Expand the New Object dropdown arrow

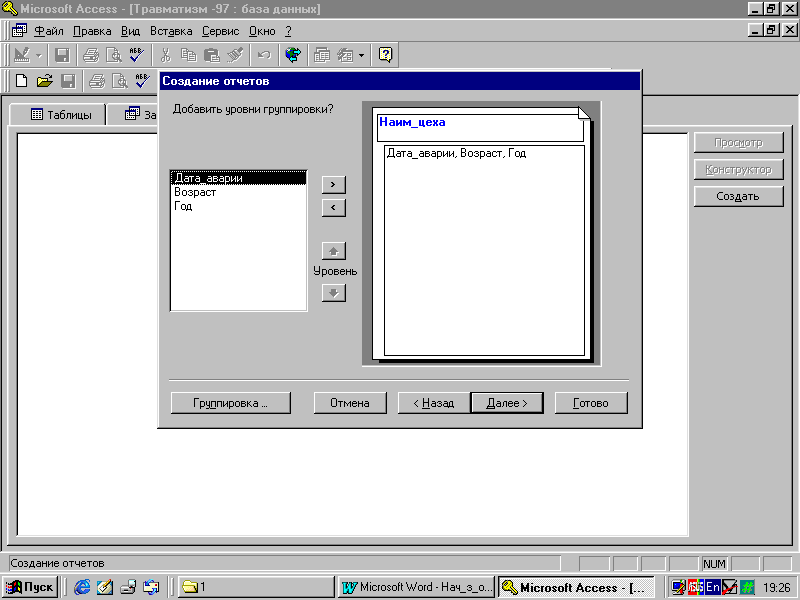[361, 55]
